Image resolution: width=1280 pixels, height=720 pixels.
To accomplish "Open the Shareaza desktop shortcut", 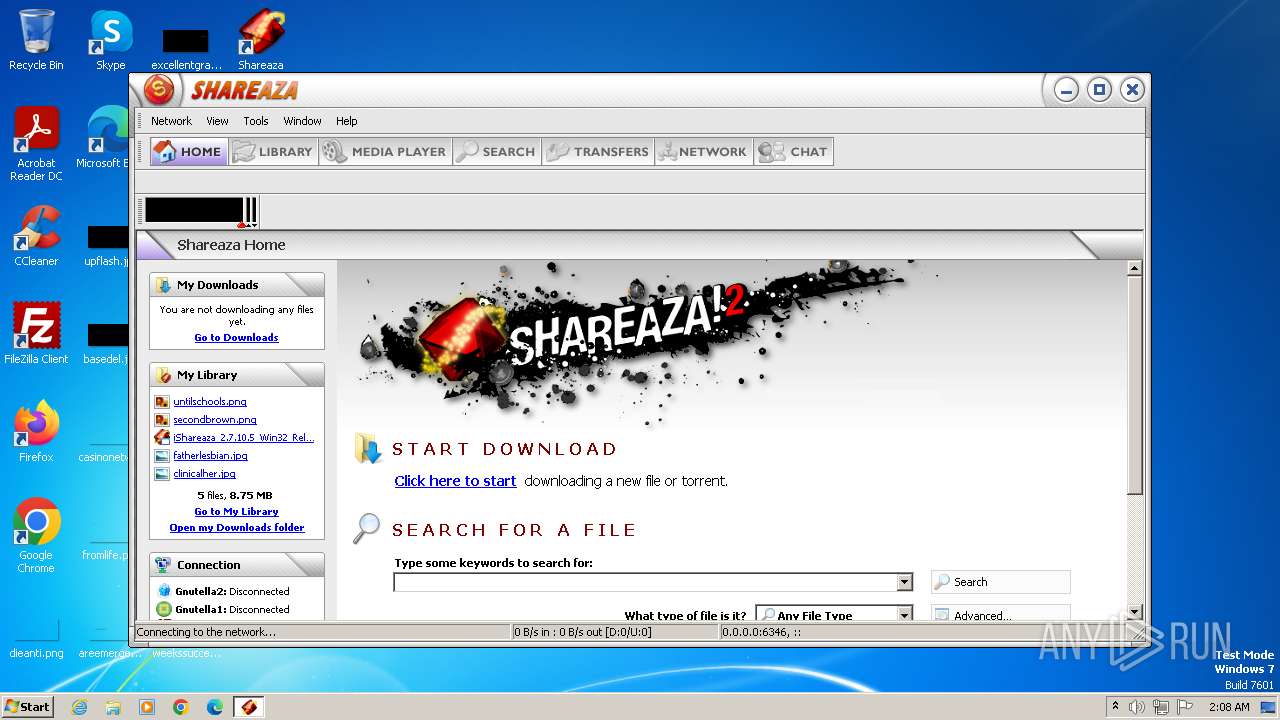I will [x=261, y=40].
